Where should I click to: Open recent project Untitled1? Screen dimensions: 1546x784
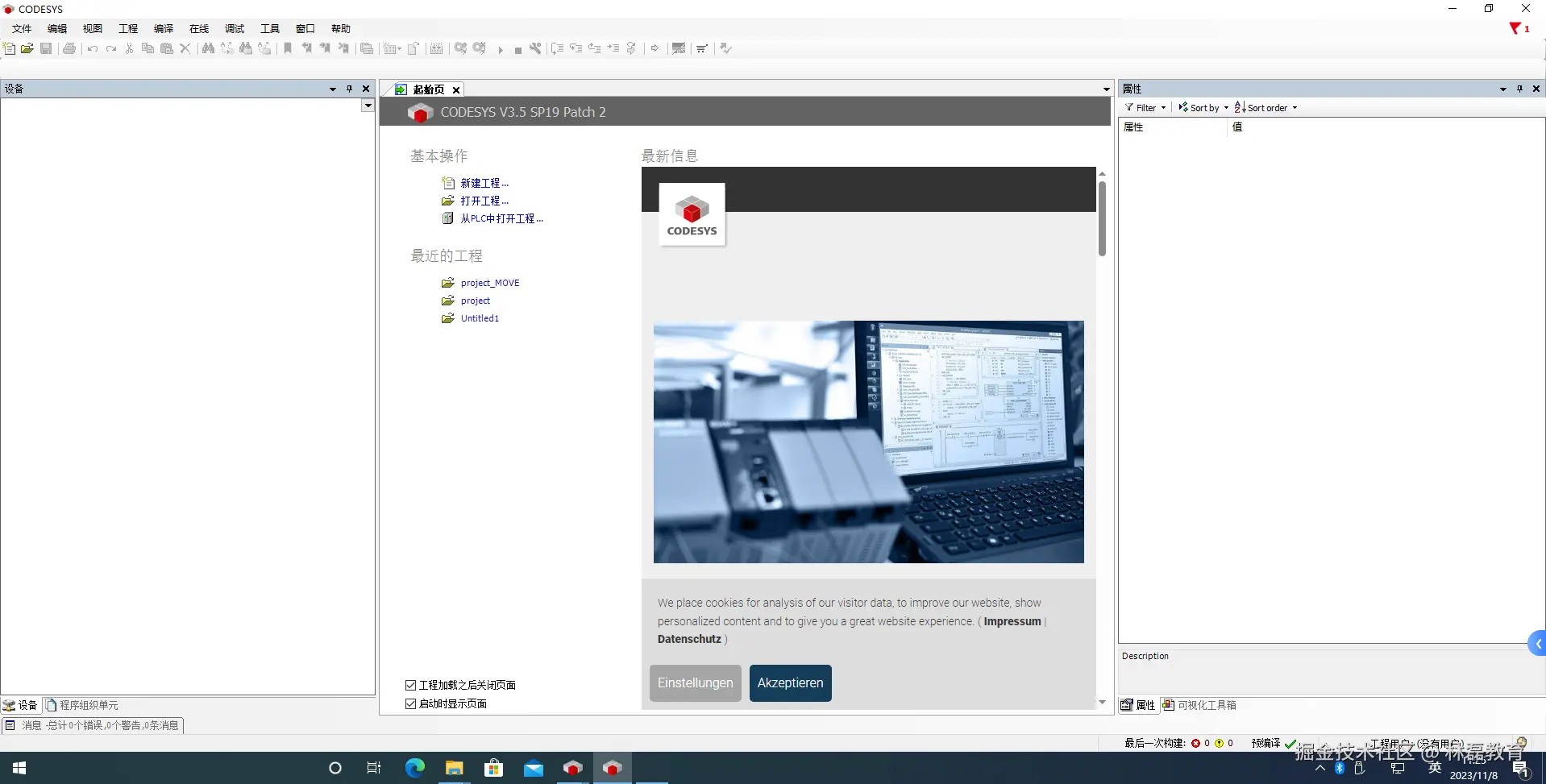[480, 318]
